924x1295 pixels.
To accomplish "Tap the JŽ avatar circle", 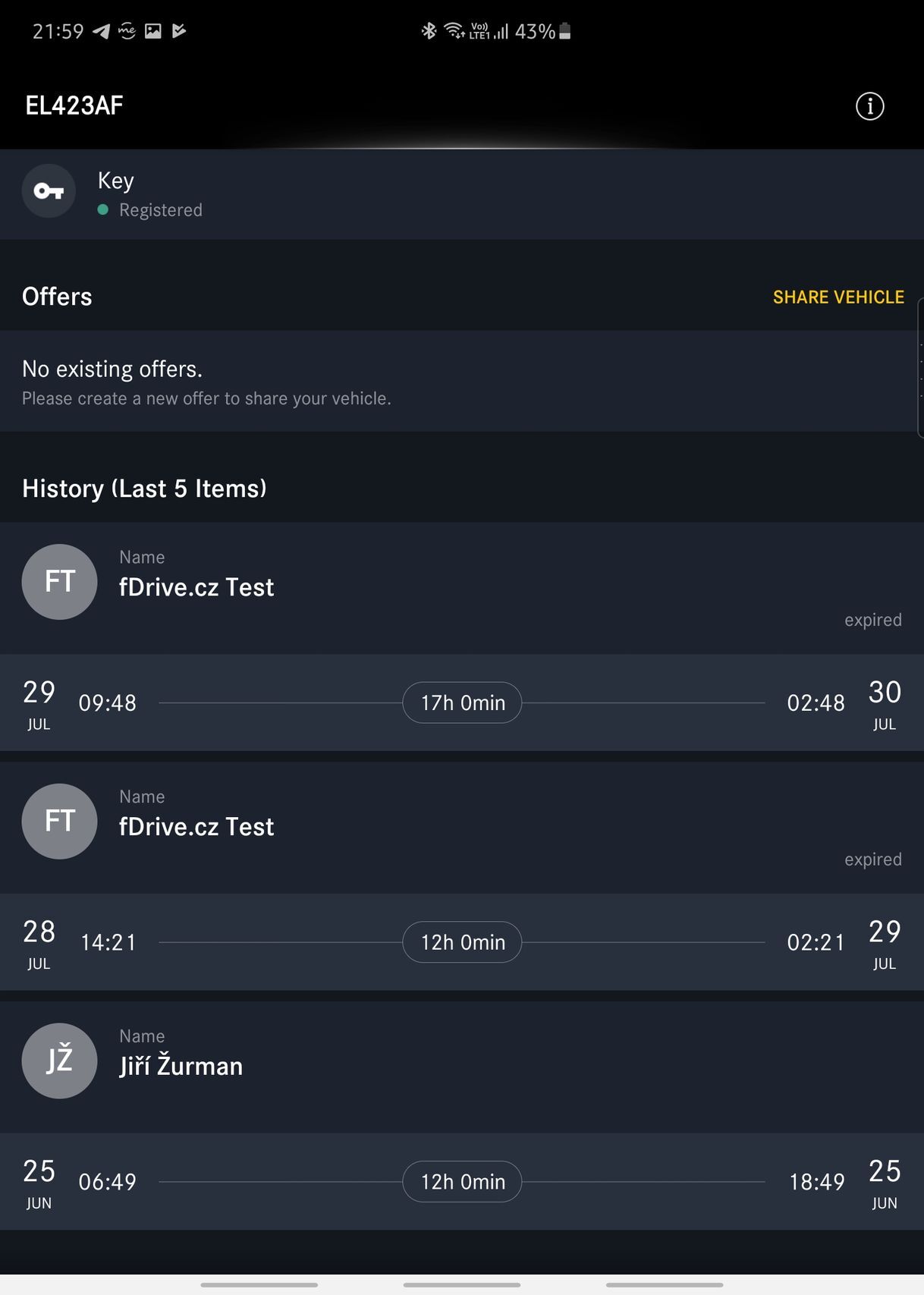I will pyautogui.click(x=59, y=1061).
